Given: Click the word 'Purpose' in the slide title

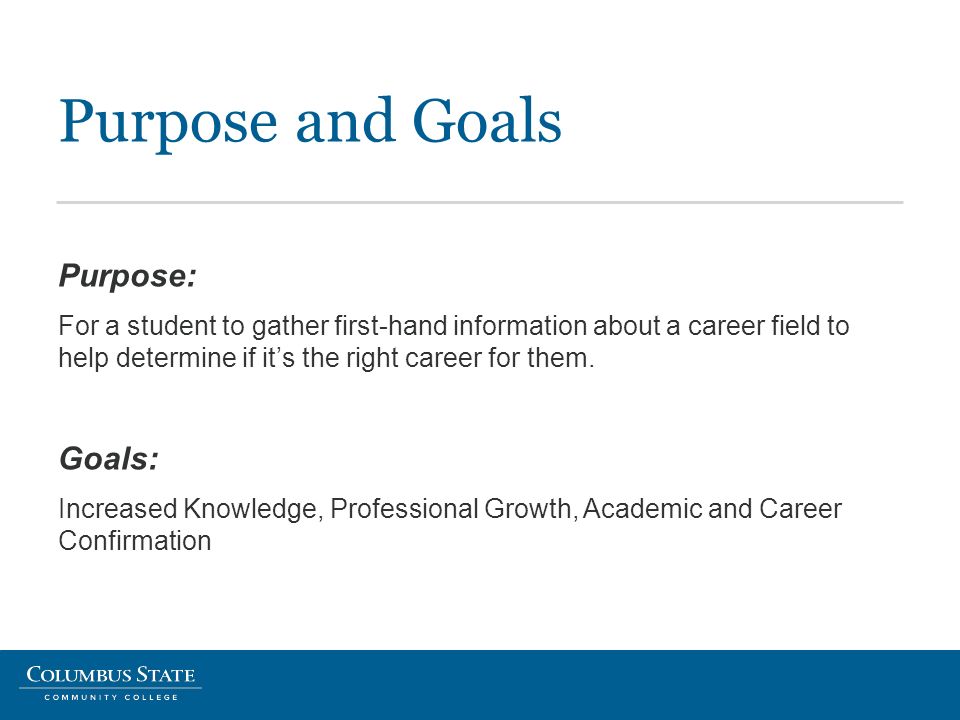Looking at the screenshot, I should click(168, 122).
